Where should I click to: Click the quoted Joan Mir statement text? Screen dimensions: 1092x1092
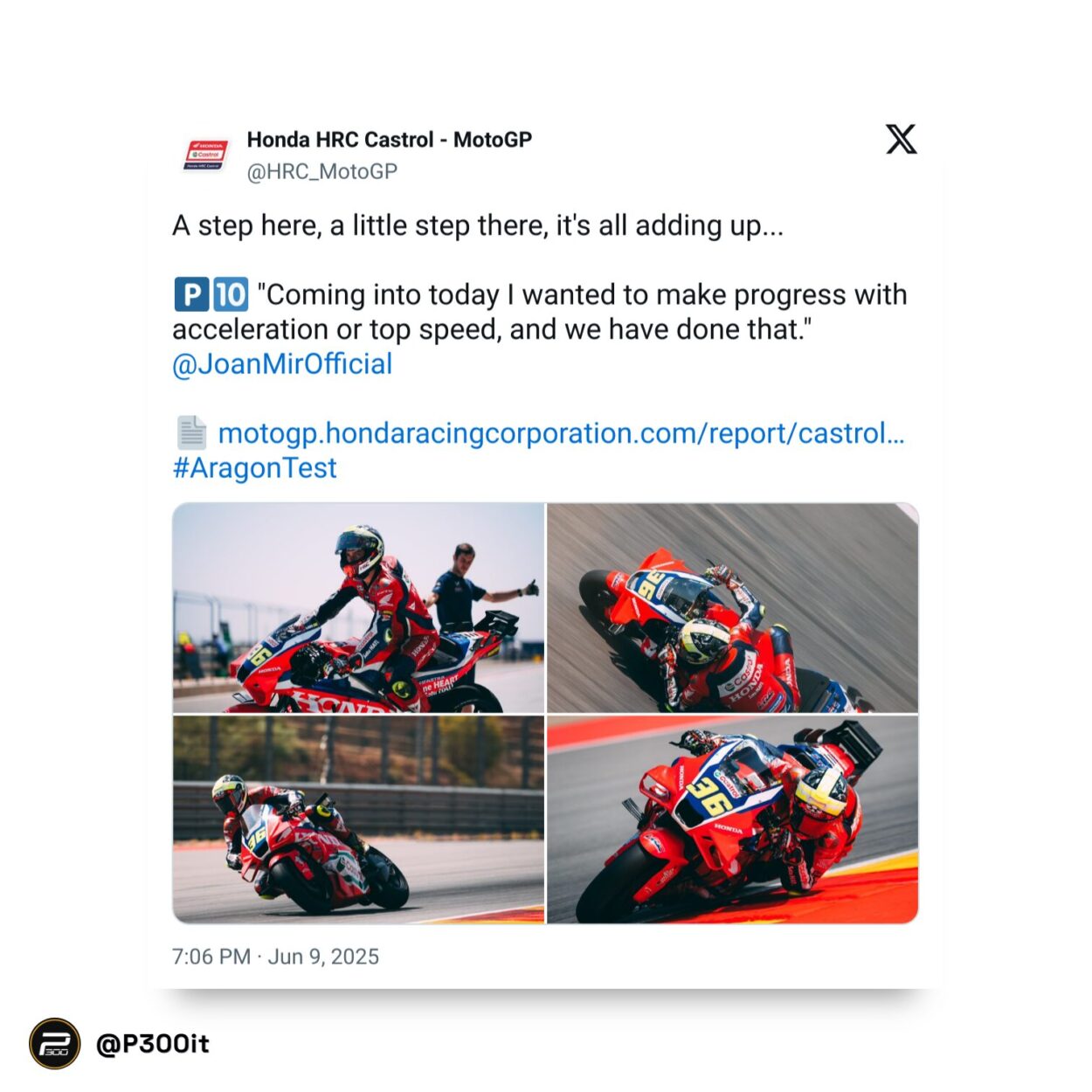pyautogui.click(x=539, y=312)
